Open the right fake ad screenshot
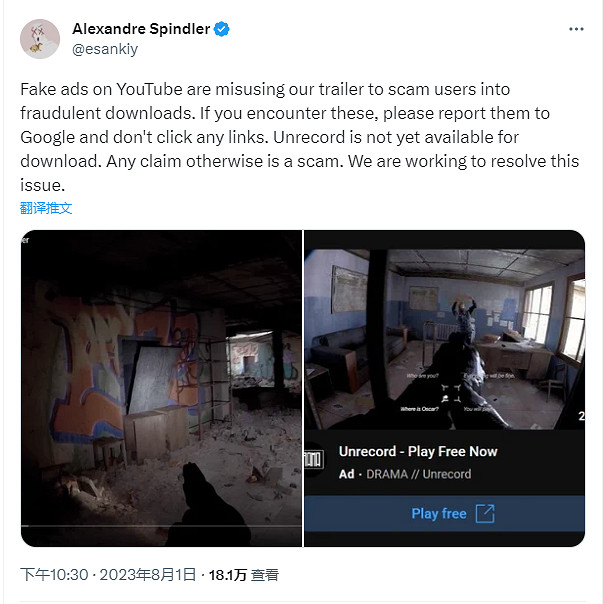603x604 pixels. click(x=445, y=388)
